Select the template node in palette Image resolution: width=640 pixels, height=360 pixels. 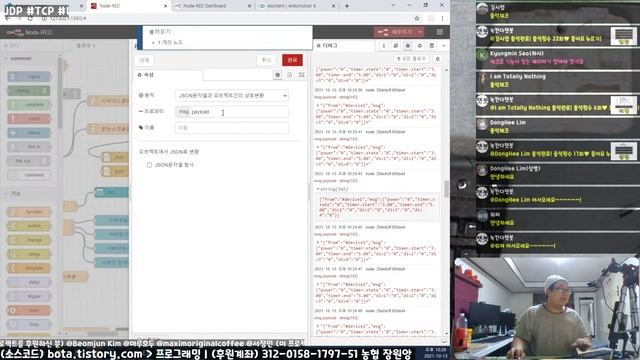tap(29, 268)
